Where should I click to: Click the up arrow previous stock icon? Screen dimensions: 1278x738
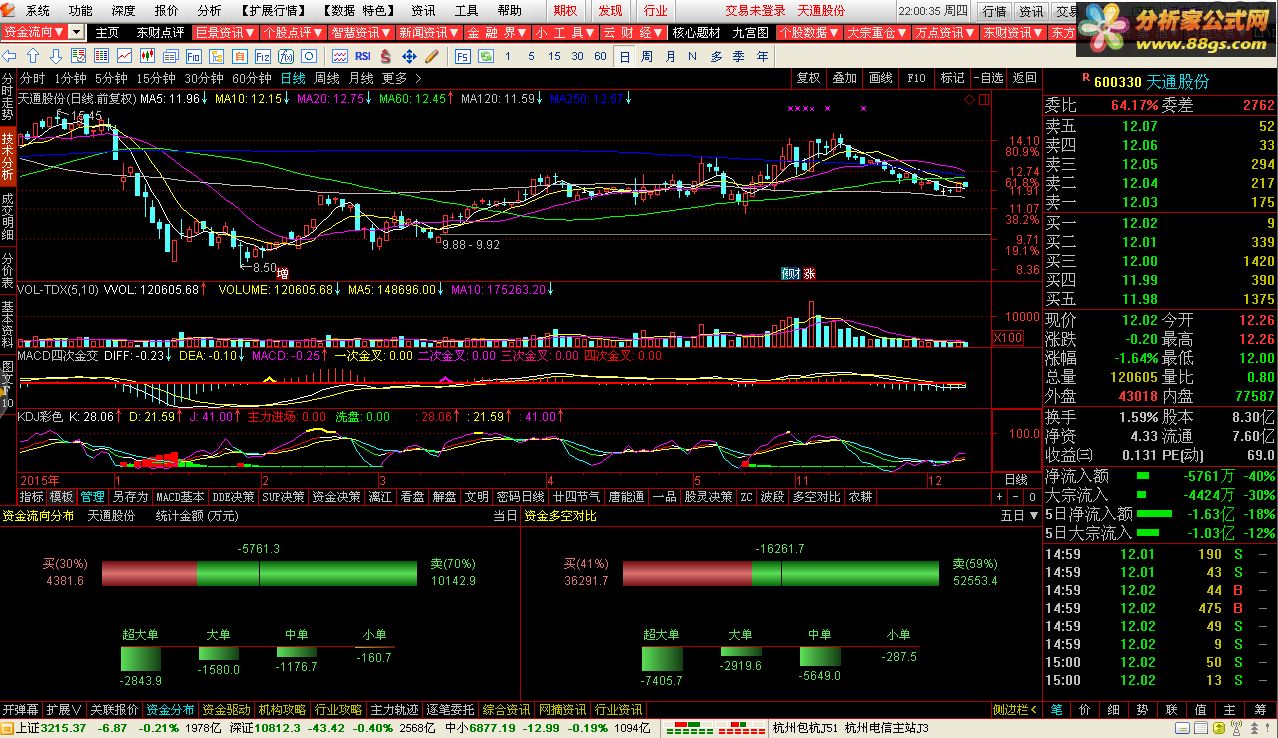tap(32, 56)
